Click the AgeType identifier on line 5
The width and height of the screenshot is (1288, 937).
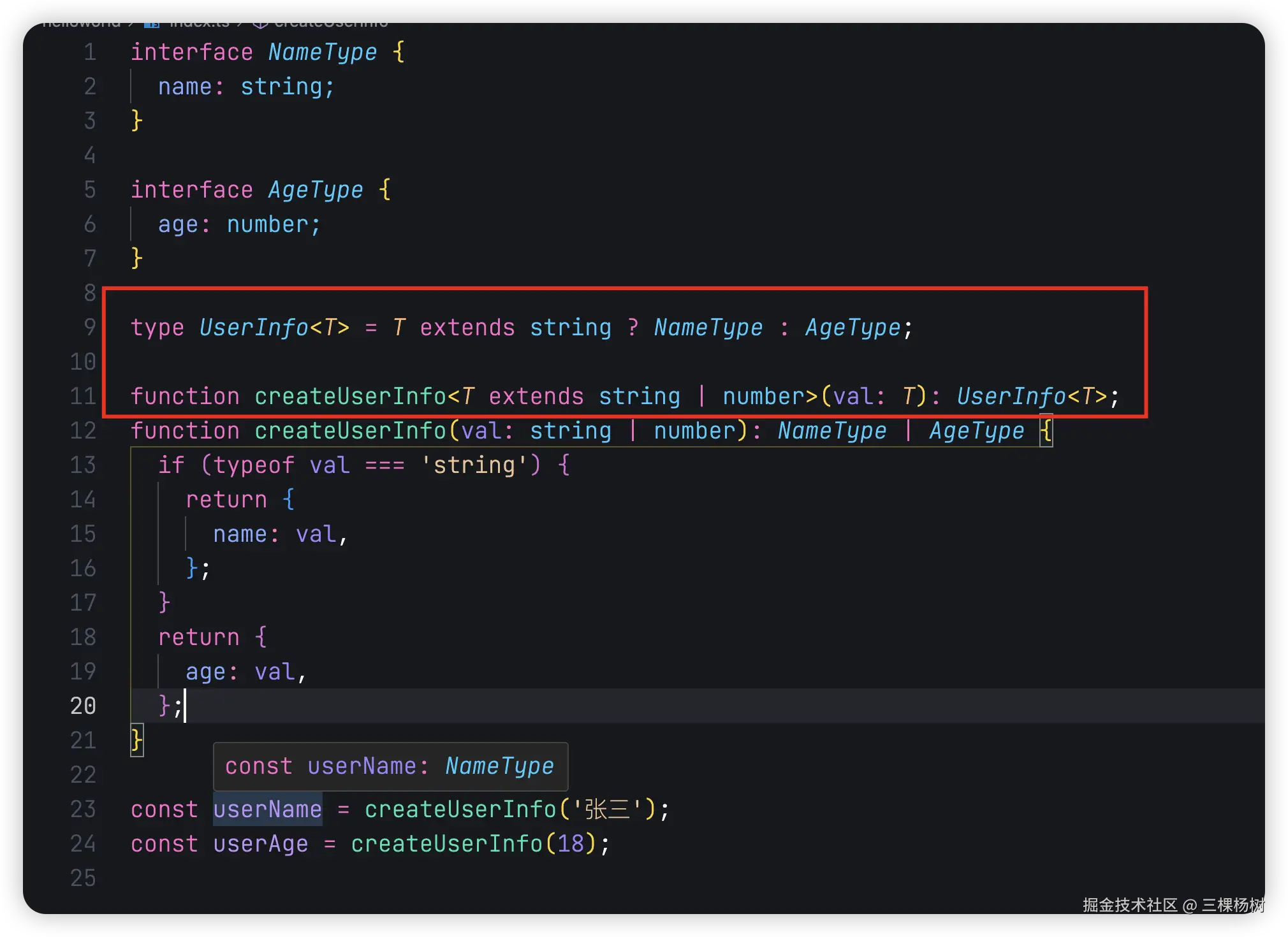click(315, 189)
